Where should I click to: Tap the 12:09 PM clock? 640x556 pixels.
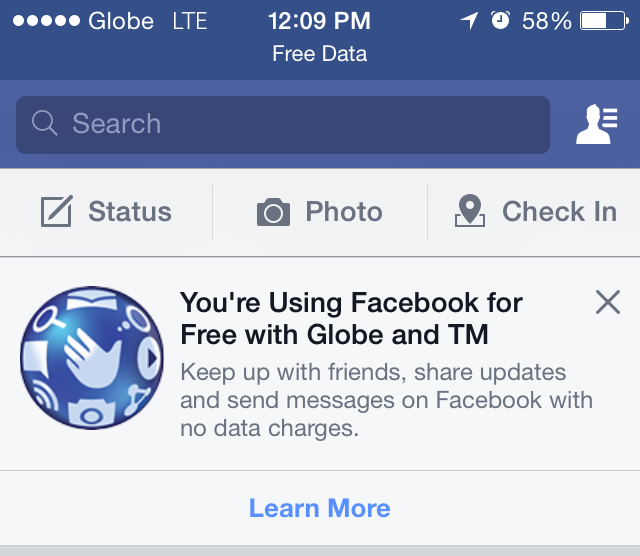tap(320, 20)
